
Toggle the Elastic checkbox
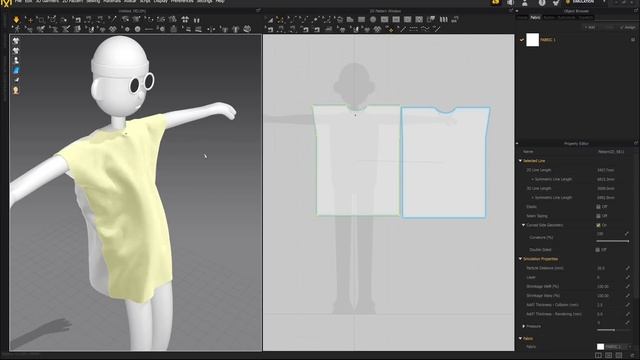click(598, 207)
